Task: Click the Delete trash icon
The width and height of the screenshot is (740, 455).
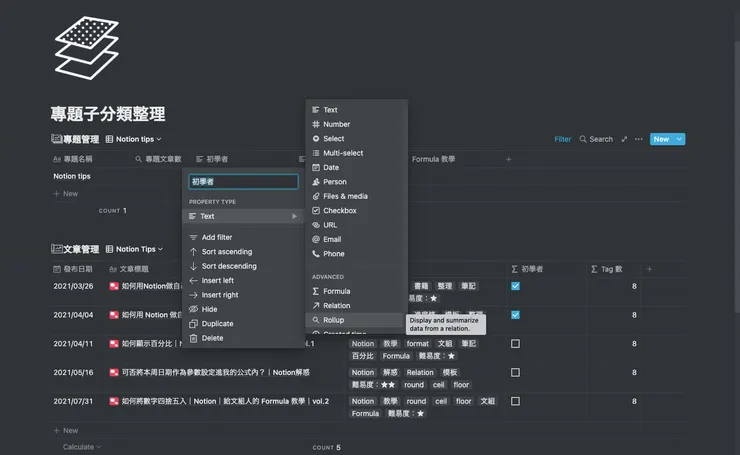Action: coord(193,338)
